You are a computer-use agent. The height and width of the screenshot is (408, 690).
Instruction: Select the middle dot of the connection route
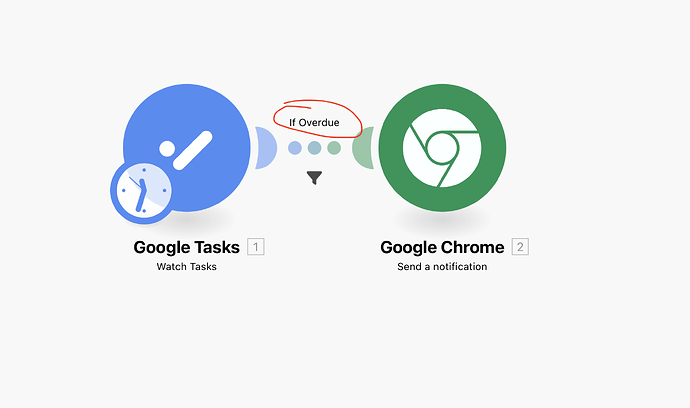click(x=314, y=148)
